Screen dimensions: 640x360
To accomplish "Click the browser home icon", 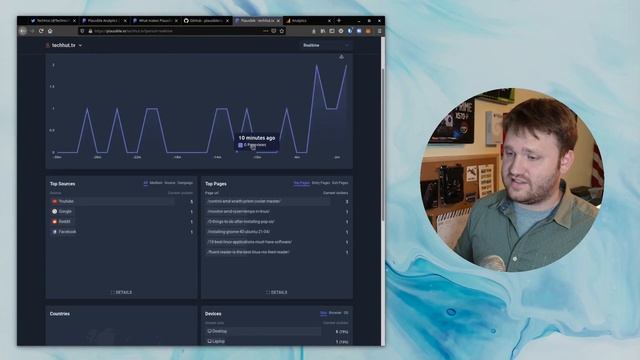I will pos(50,31).
